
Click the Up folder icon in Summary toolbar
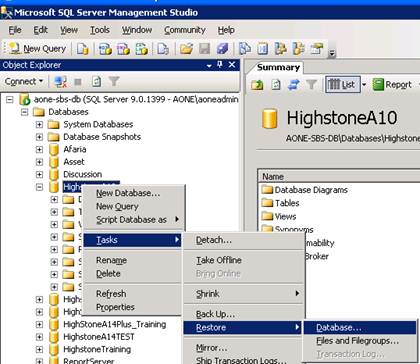257,85
